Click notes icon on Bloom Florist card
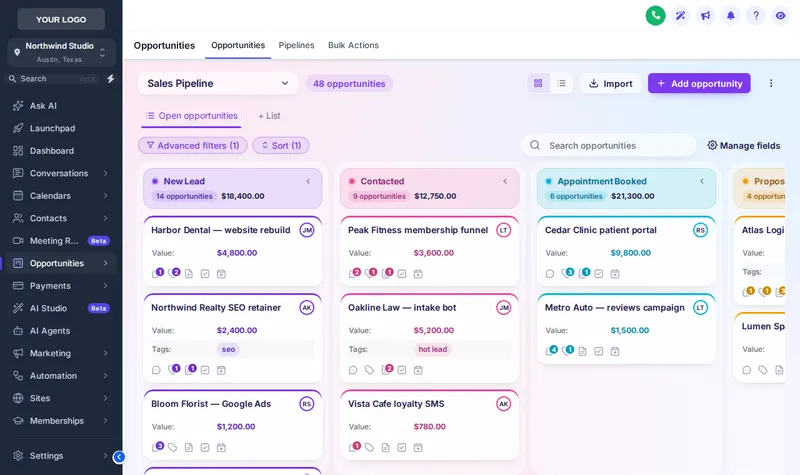Viewport: 800px width, 475px height. coord(189,447)
